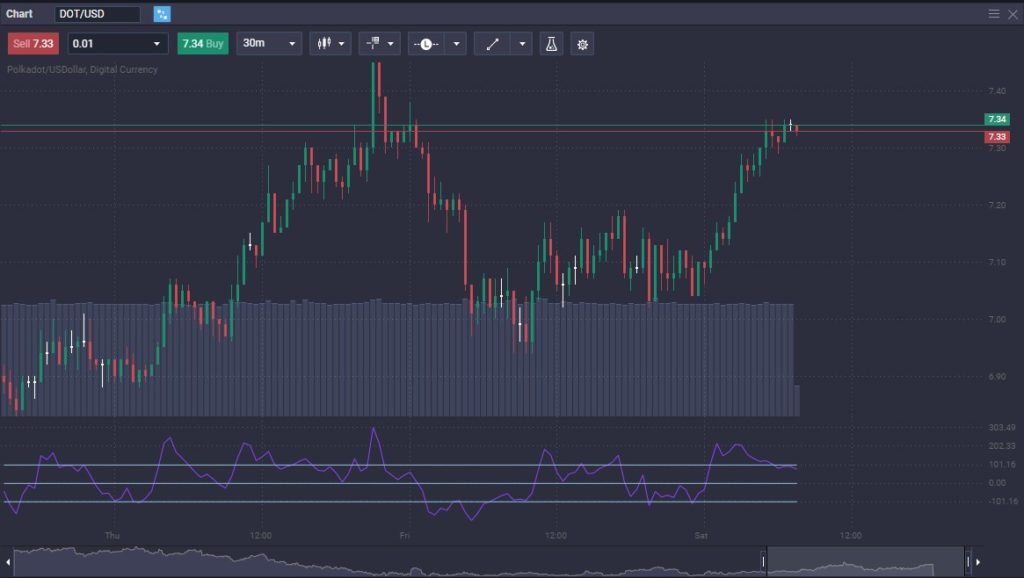The image size is (1024, 578).
Task: Expand the clock time options arrow
Action: 456,44
